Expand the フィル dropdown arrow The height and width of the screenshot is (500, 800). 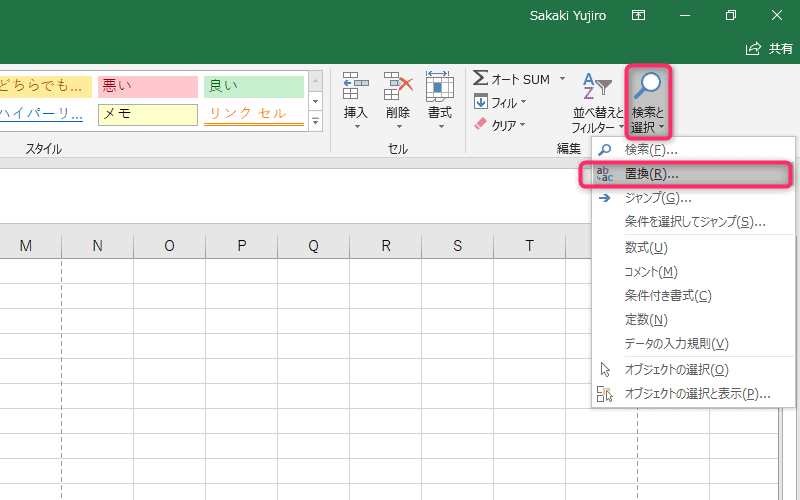click(523, 102)
